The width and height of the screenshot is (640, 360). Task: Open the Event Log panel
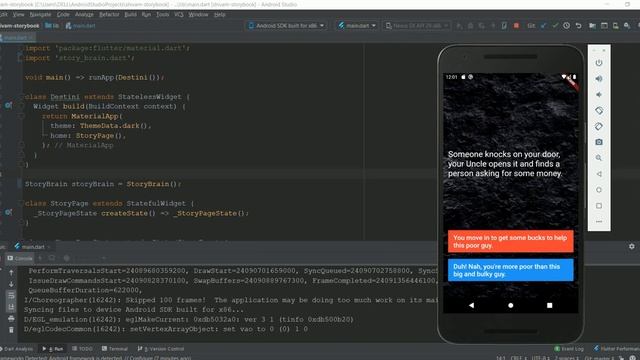[x=569, y=349]
